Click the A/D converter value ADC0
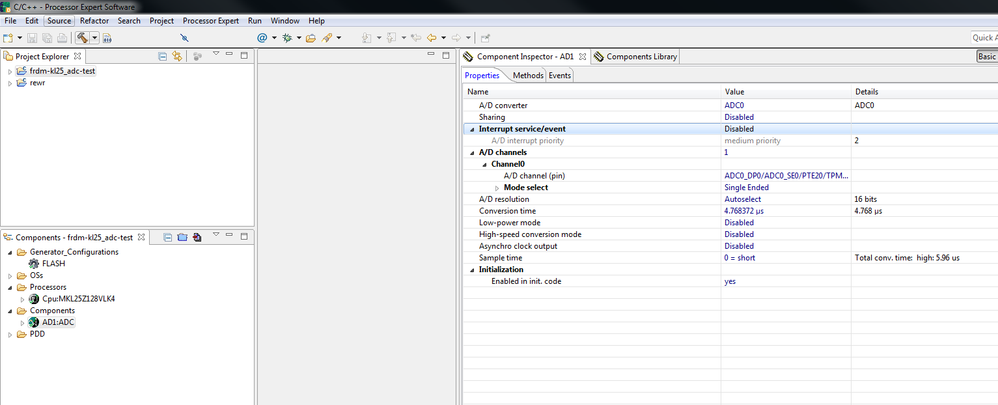The image size is (998, 405). [736, 106]
